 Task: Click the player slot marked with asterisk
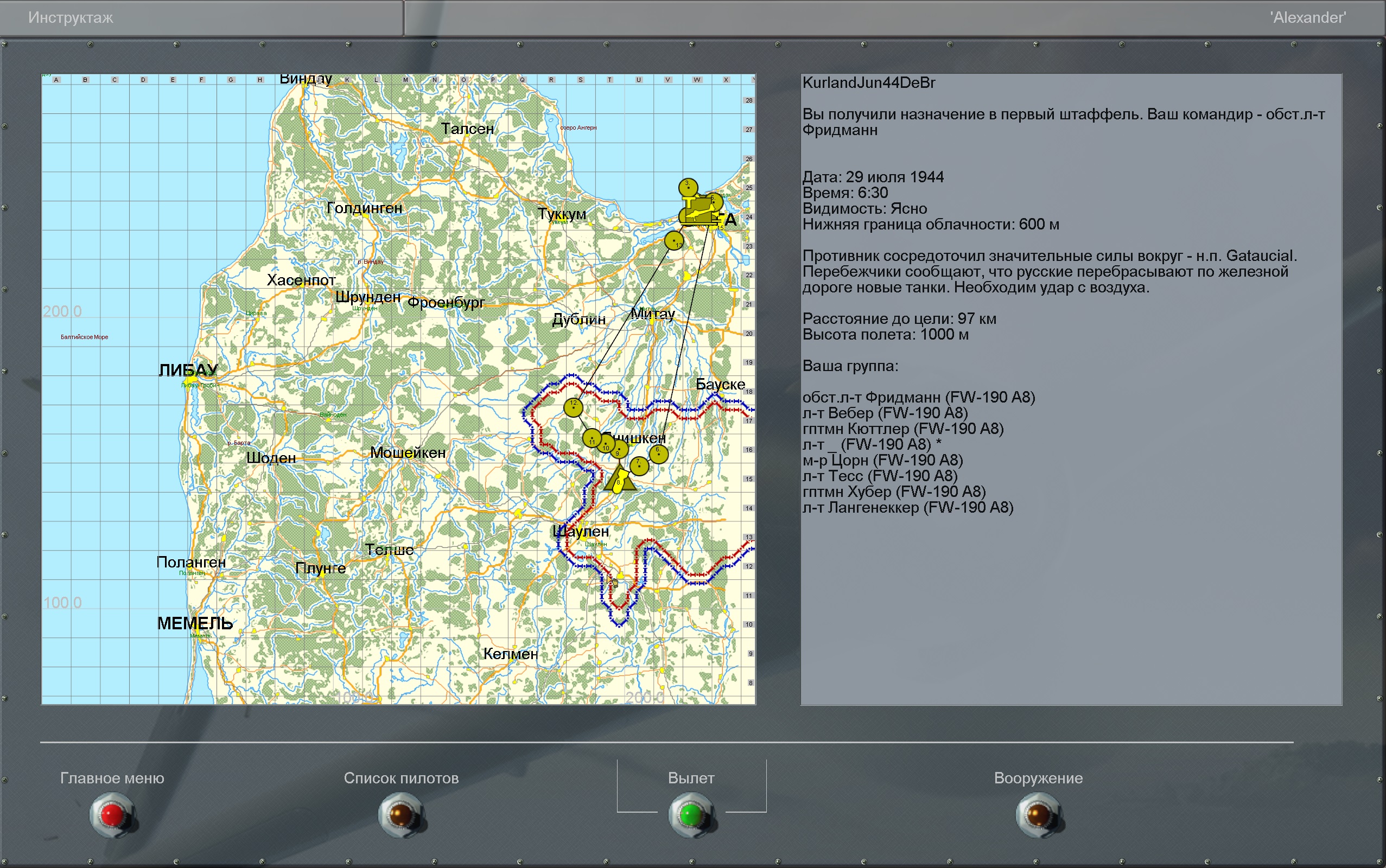click(x=872, y=444)
